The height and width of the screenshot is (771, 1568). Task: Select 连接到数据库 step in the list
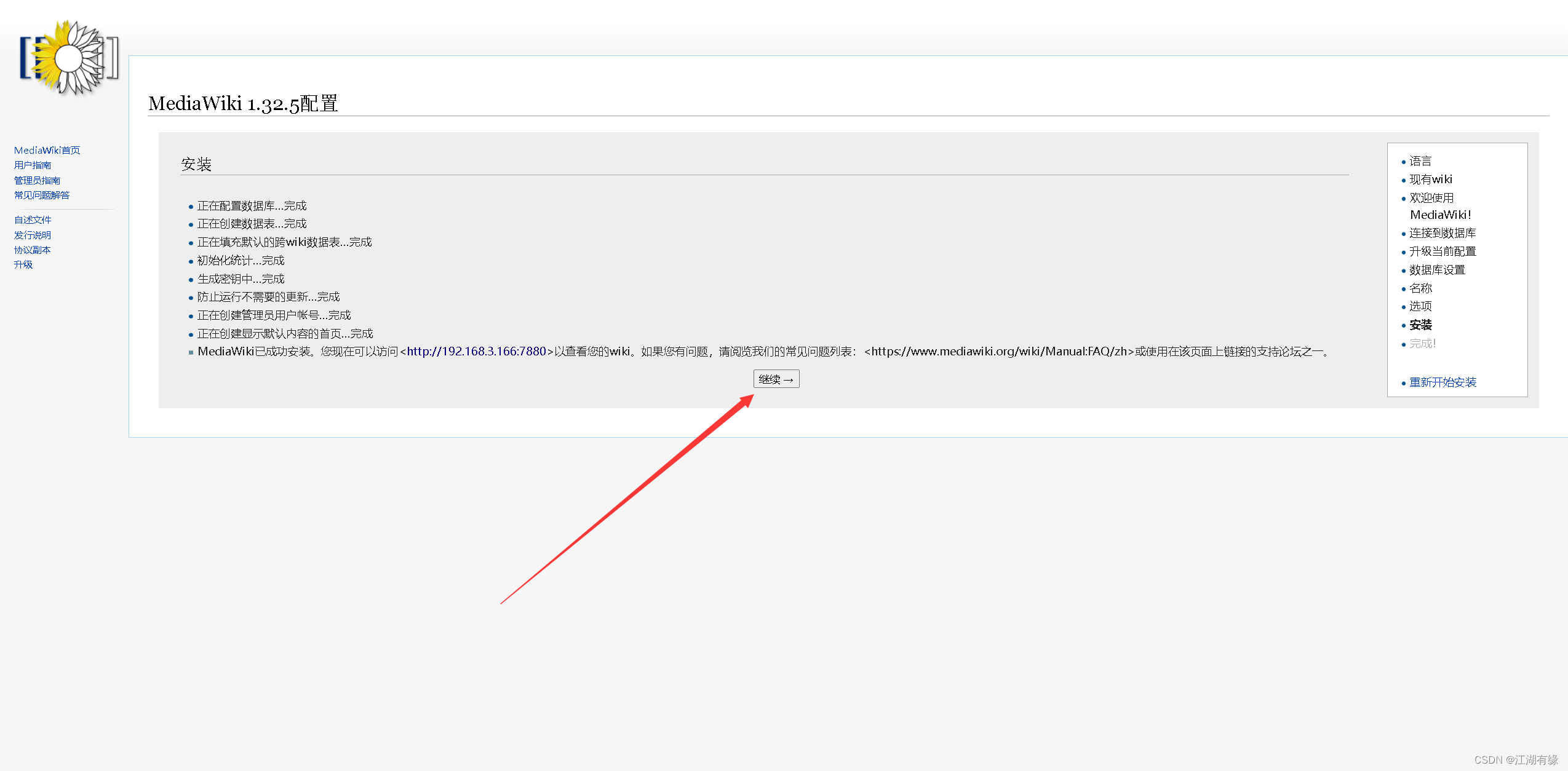(1443, 233)
